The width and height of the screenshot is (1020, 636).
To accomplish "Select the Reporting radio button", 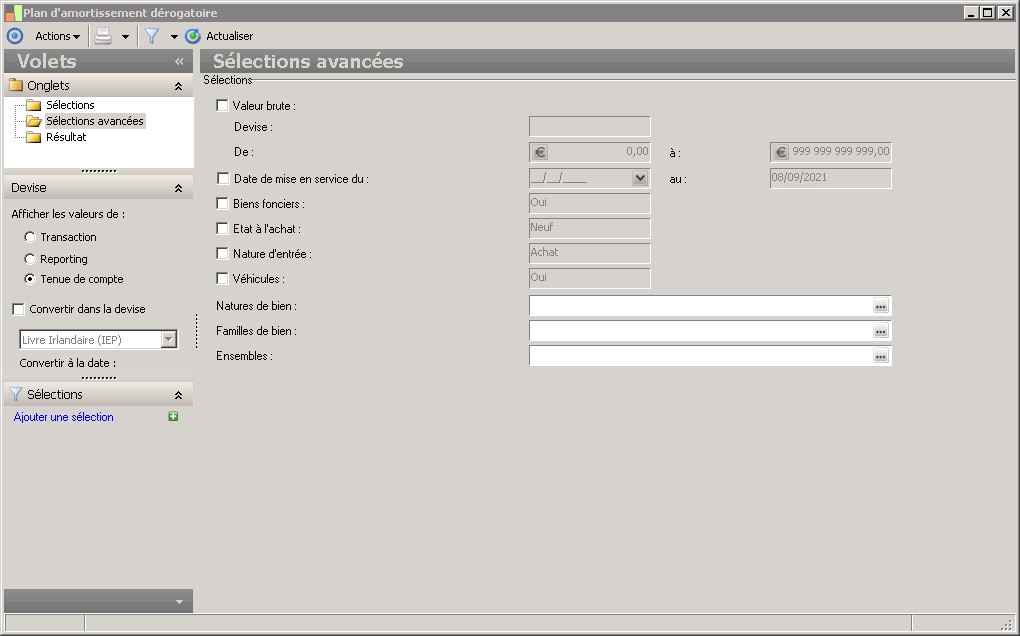I will [30, 259].
